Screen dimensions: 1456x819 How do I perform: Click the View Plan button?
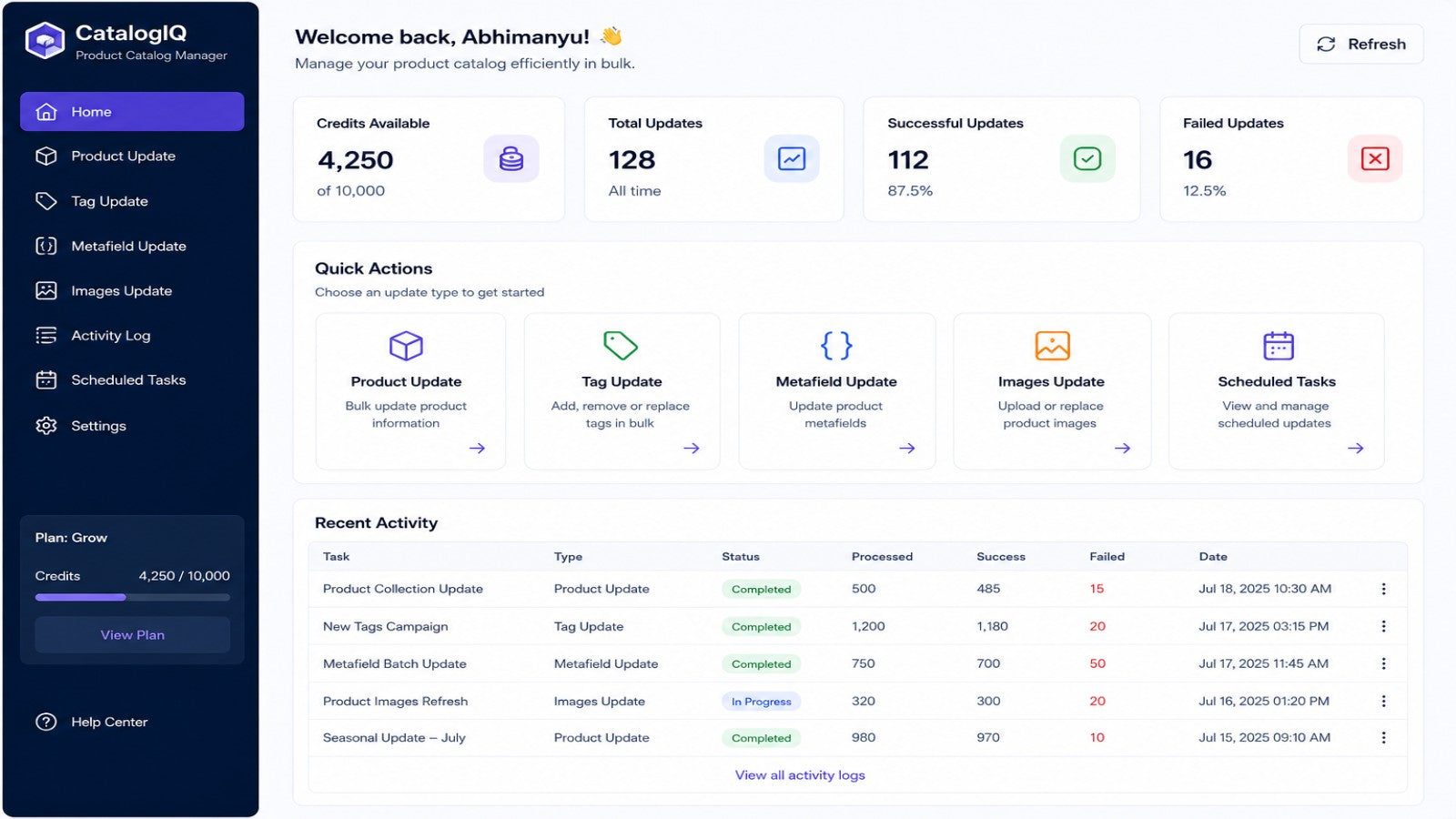pyautogui.click(x=133, y=635)
